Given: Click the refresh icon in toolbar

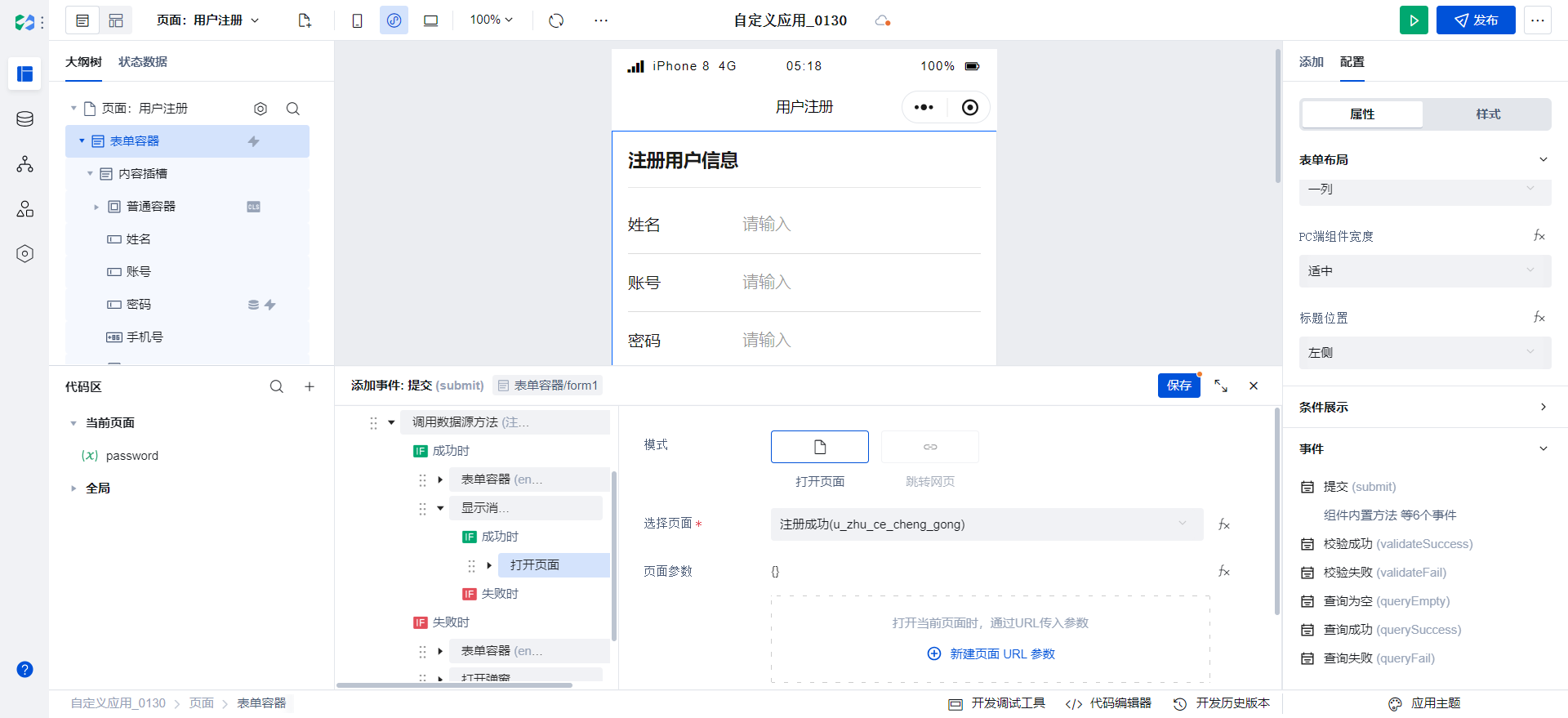Looking at the screenshot, I should pyautogui.click(x=556, y=20).
